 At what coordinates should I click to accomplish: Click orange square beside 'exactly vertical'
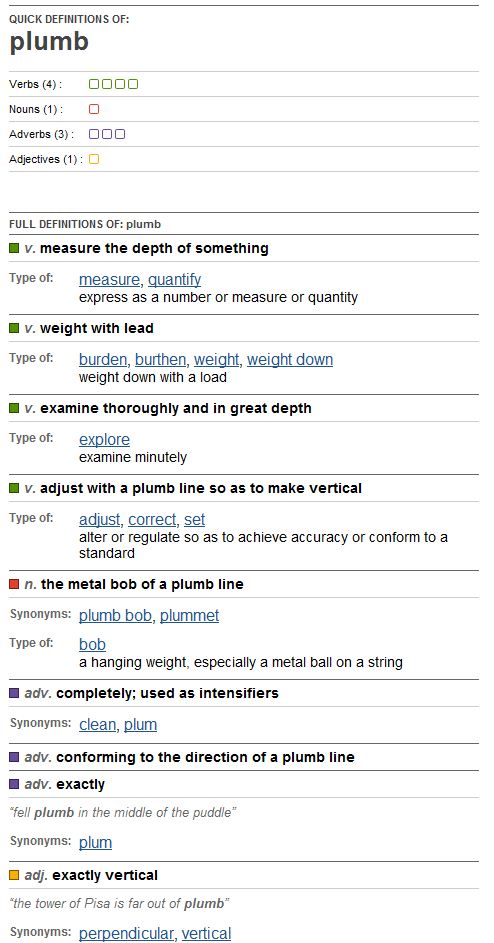pos(14,875)
